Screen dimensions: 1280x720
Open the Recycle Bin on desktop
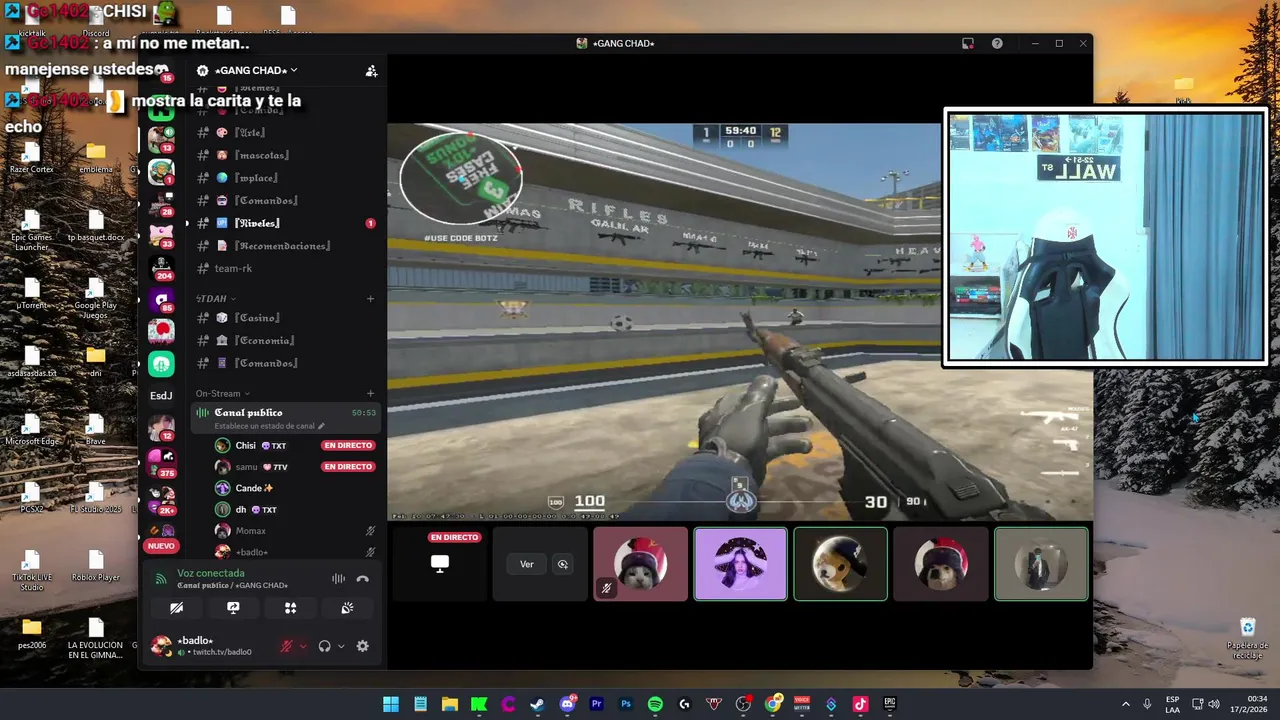[x=1247, y=636]
